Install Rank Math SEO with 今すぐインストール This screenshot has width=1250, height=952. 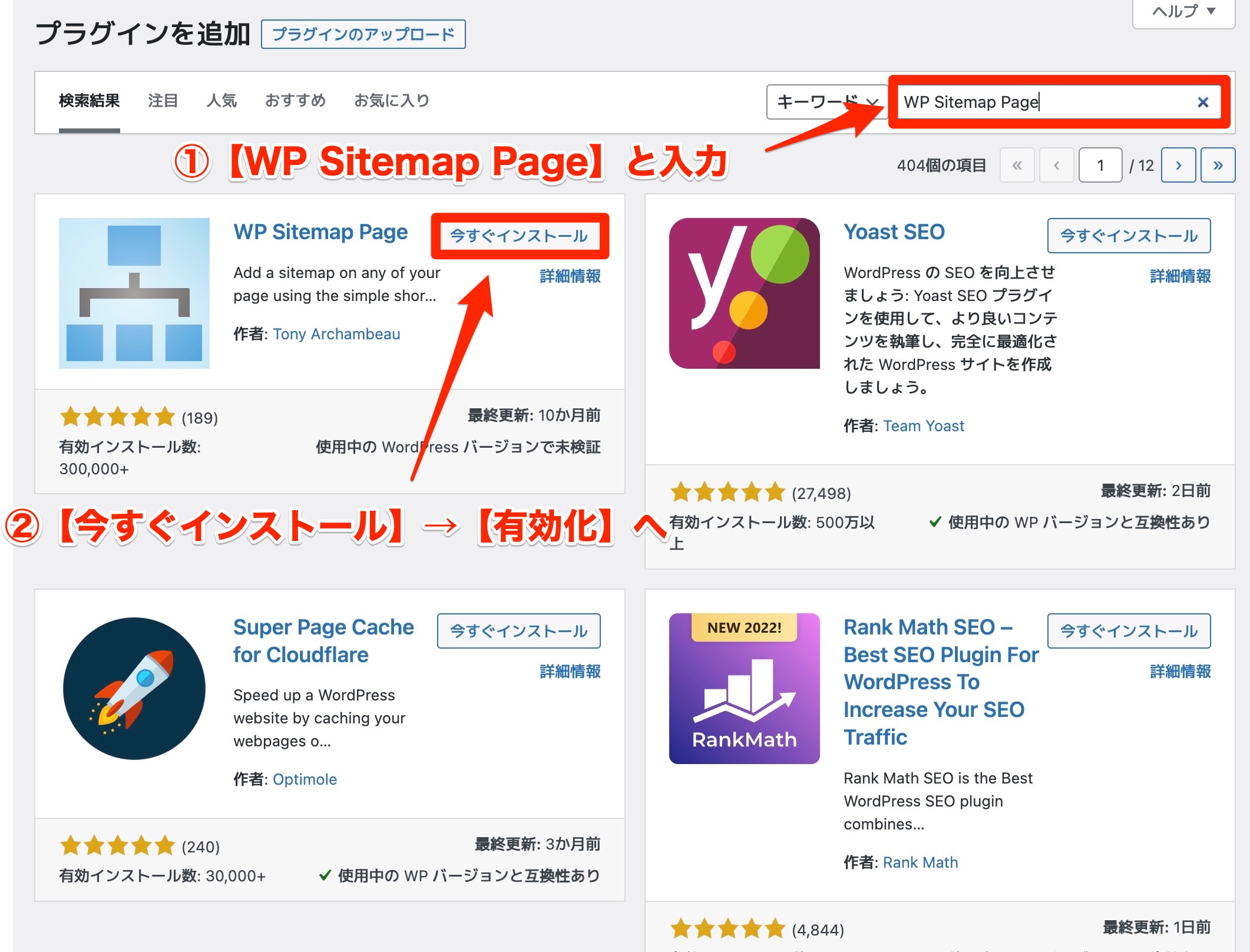tap(1129, 631)
